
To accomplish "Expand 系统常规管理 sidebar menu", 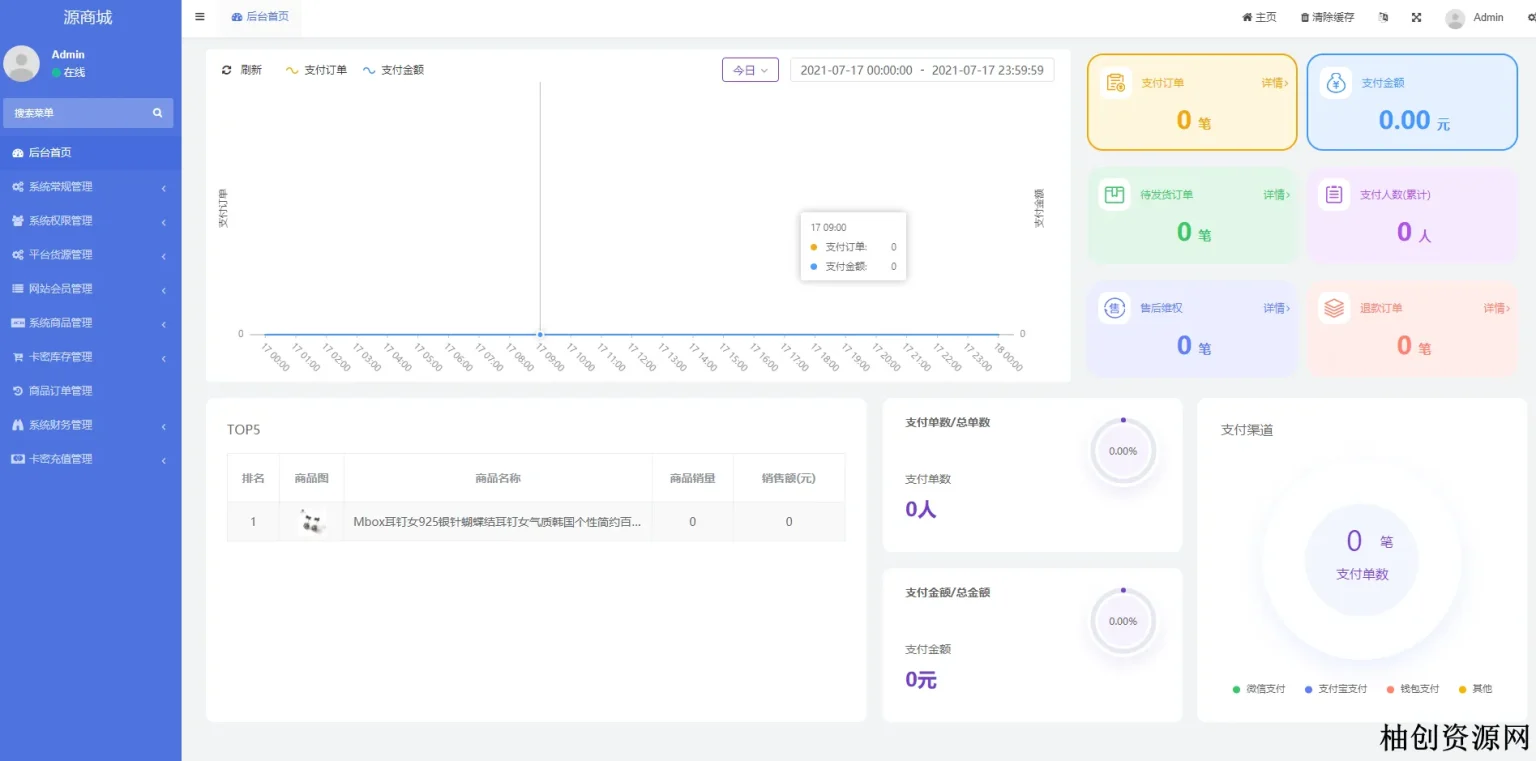I will pos(90,187).
